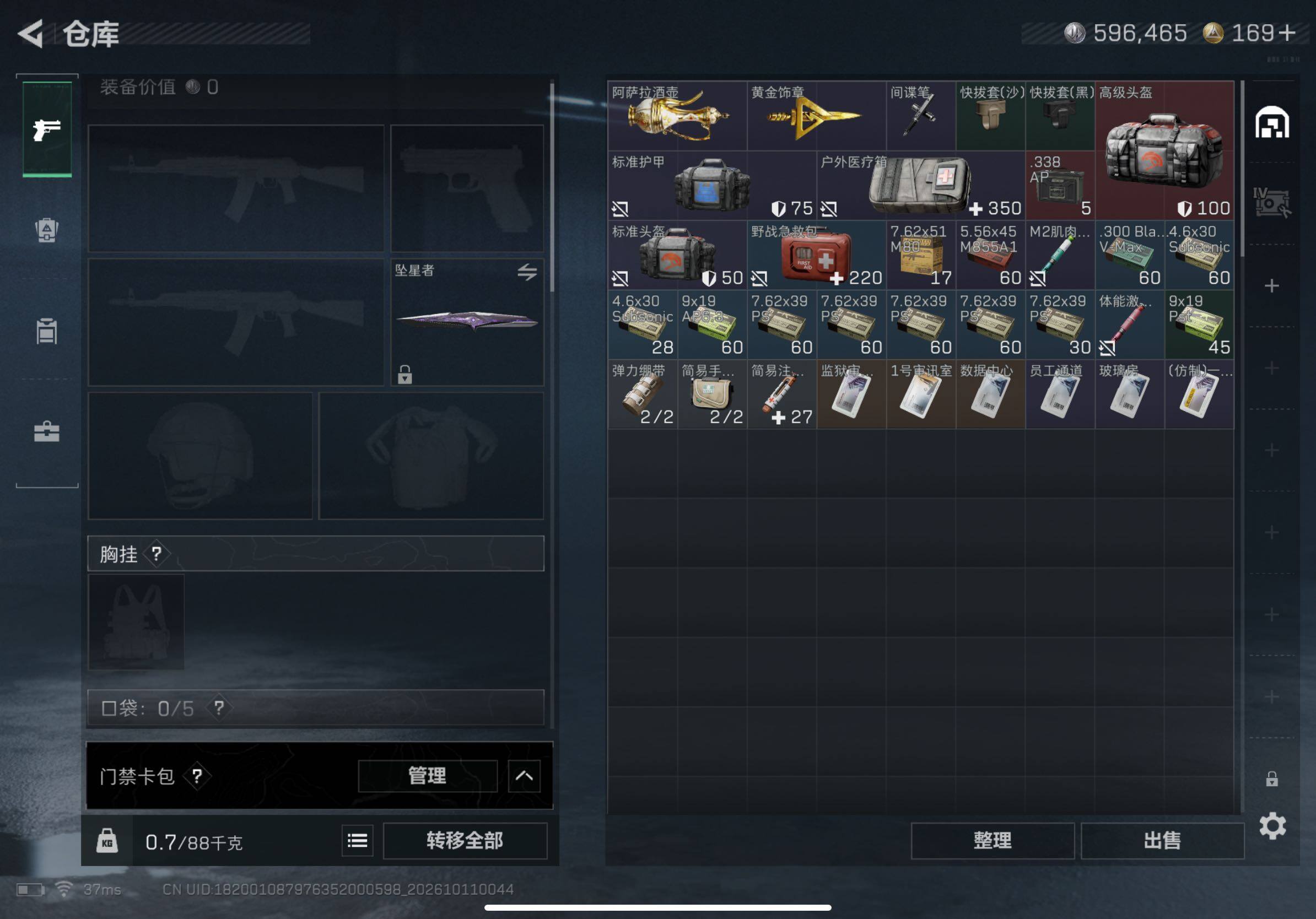Select the weapons pistol tab in the sidebar
The image size is (1316, 919).
(47, 129)
